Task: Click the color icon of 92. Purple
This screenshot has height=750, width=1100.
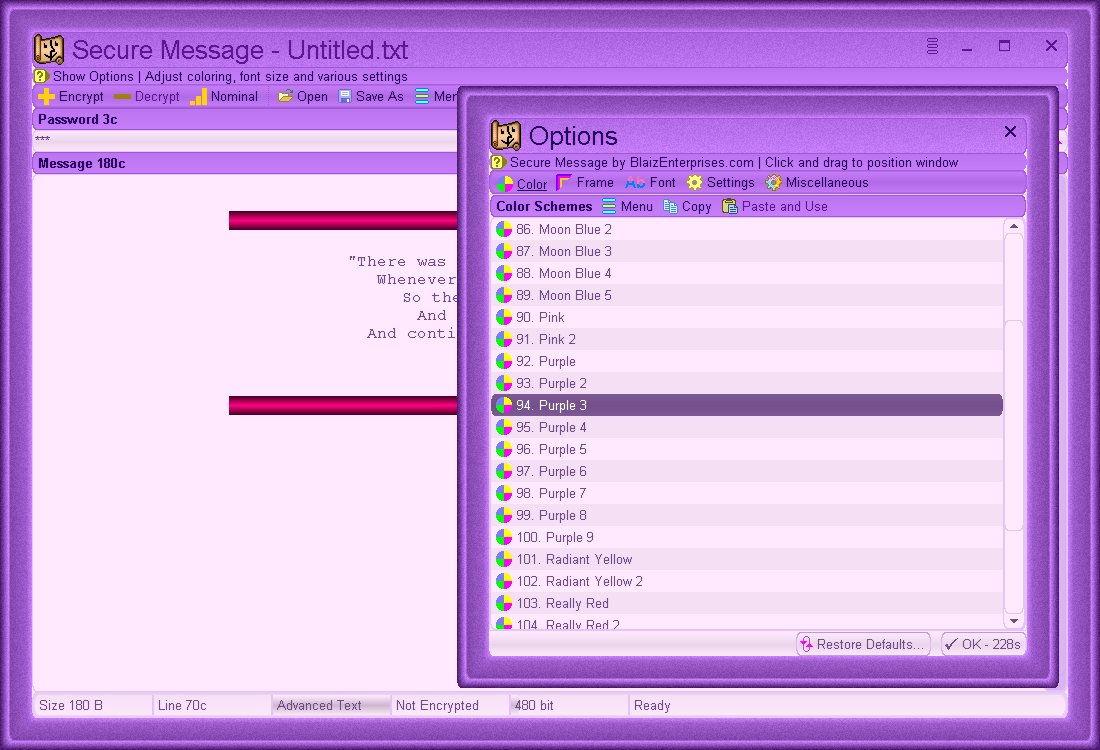Action: (x=504, y=361)
